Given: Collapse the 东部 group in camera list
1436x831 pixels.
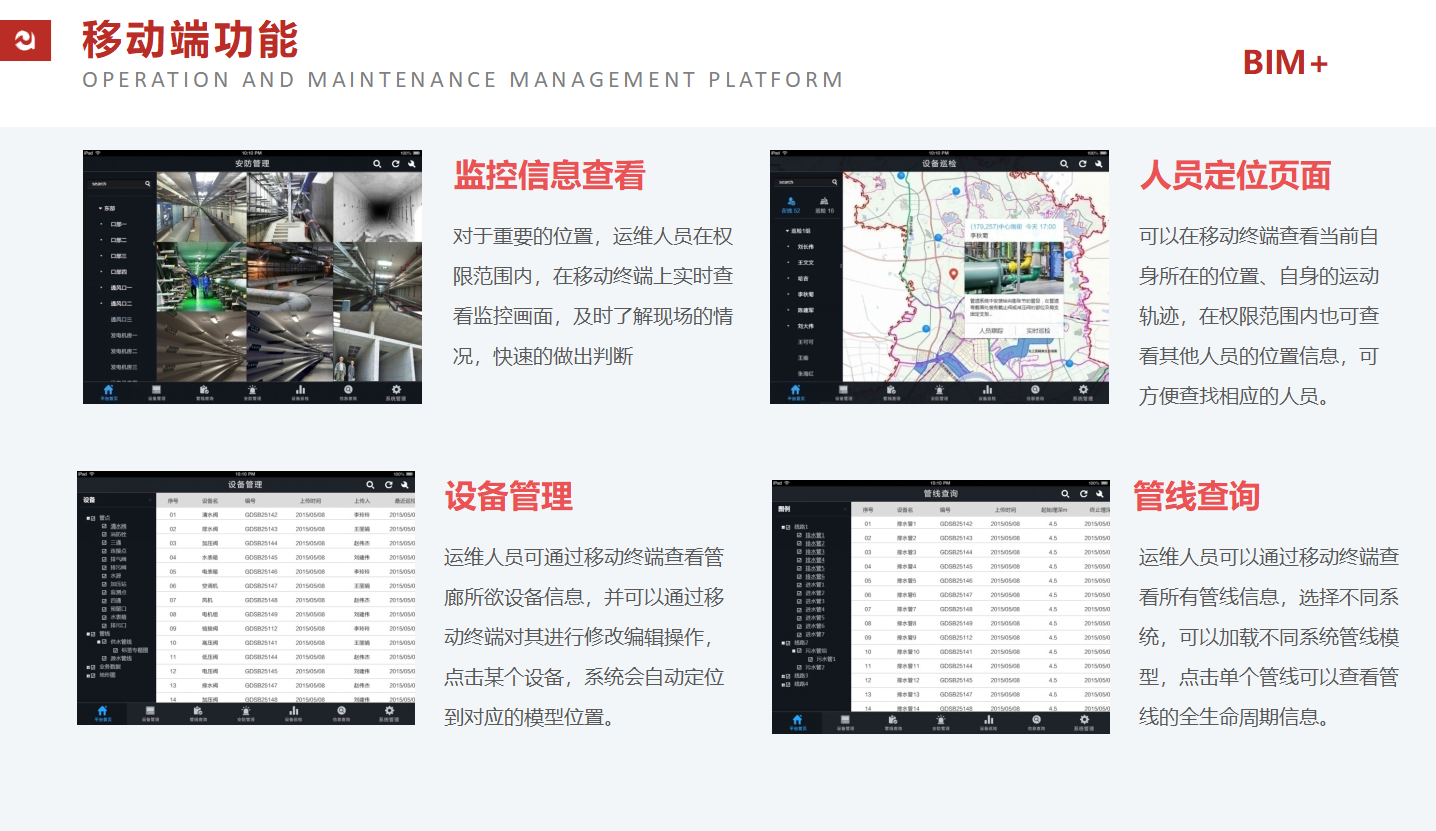Looking at the screenshot, I should click(100, 208).
